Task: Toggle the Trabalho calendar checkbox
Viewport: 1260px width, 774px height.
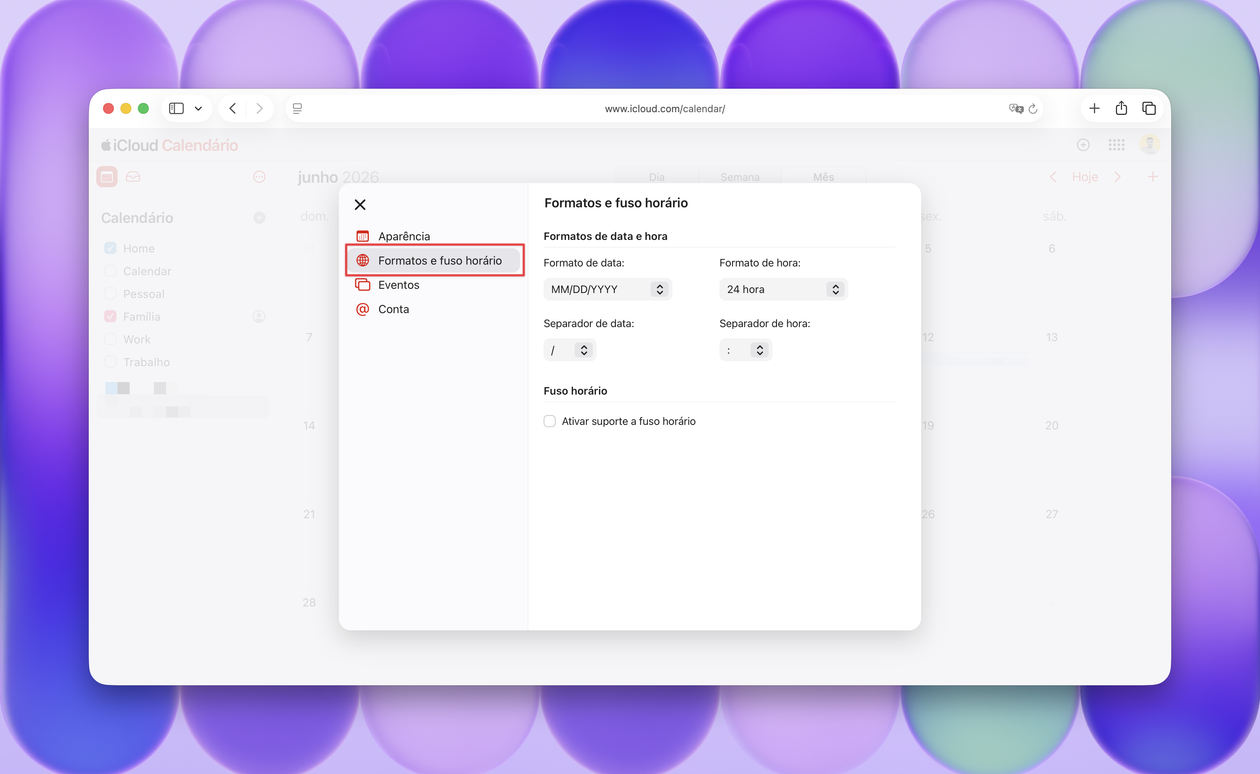Action: (110, 362)
